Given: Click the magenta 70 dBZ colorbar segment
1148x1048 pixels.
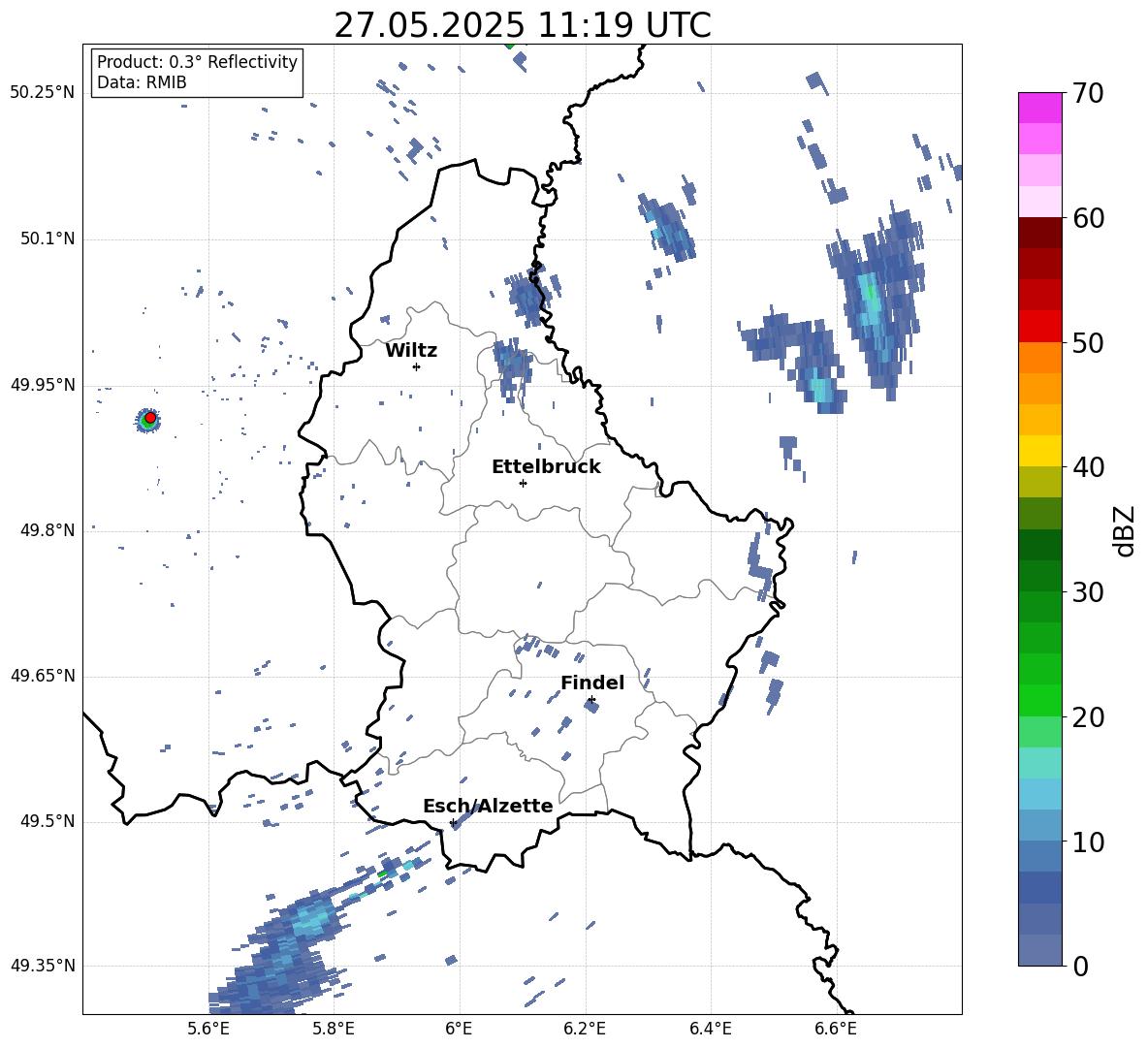Looking at the screenshot, I should pyautogui.click(x=1039, y=108).
